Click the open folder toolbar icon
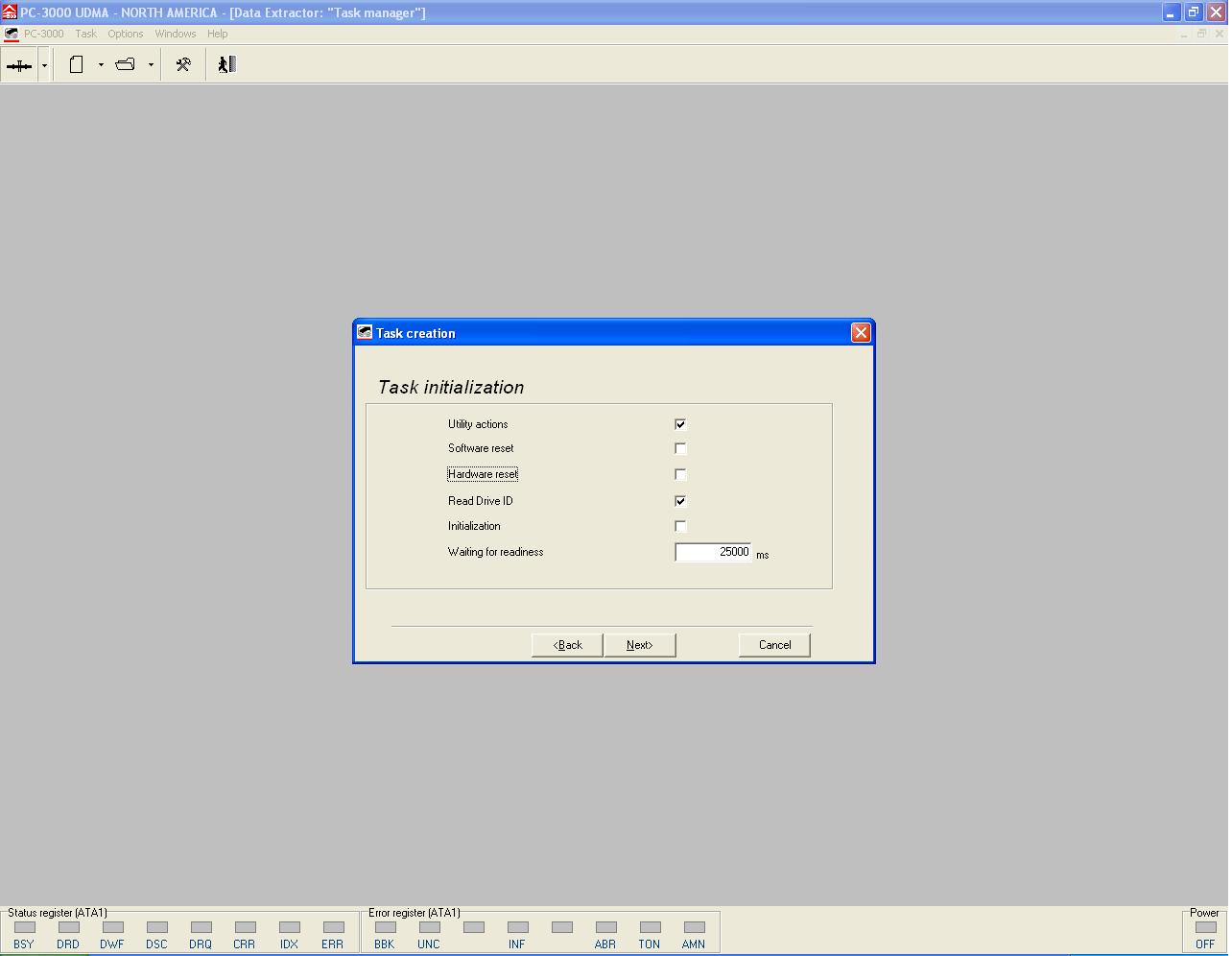 [126, 65]
